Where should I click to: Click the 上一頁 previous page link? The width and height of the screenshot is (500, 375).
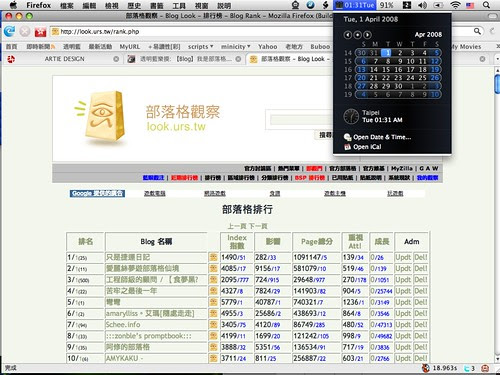[237, 226]
